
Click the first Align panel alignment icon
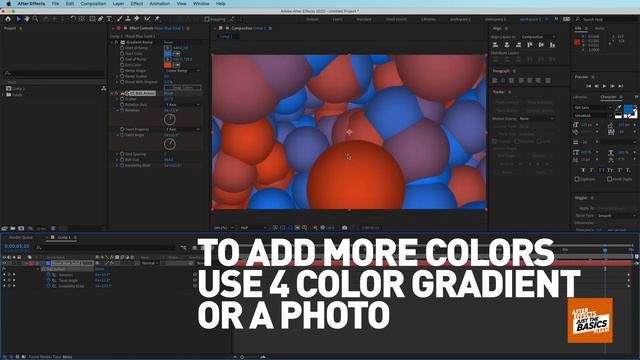[x=495, y=45]
